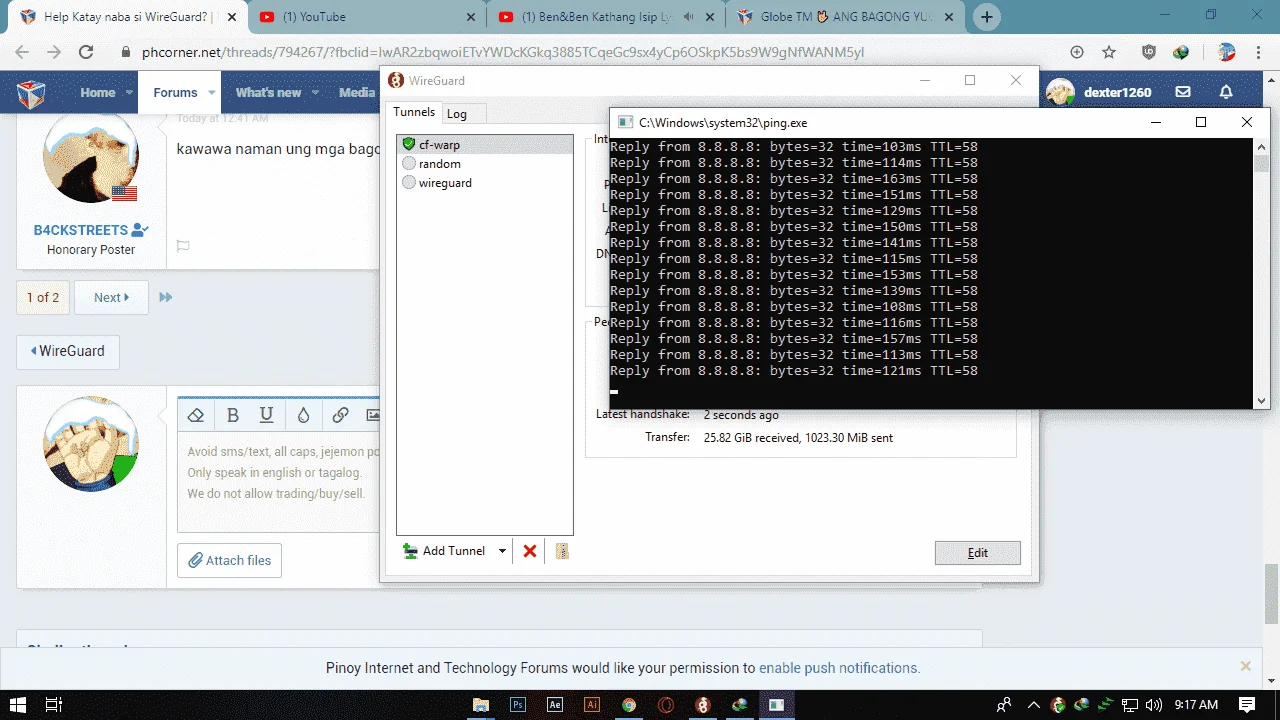Screen dimensions: 1280x720
Task: Click the browser reload icon
Action: pyautogui.click(x=86, y=53)
